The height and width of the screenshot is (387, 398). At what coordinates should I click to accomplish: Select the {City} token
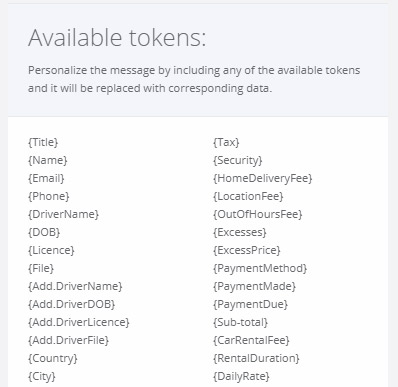click(42, 376)
